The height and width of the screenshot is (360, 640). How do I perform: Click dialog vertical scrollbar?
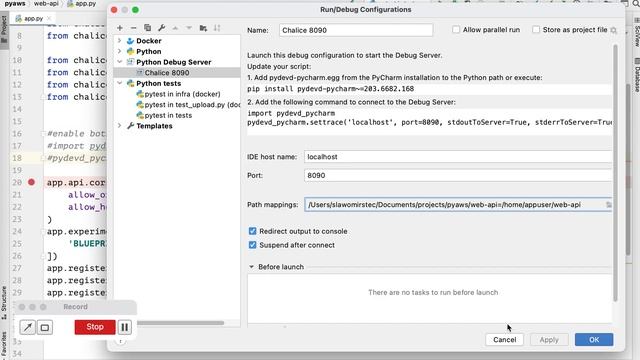[x=615, y=173]
